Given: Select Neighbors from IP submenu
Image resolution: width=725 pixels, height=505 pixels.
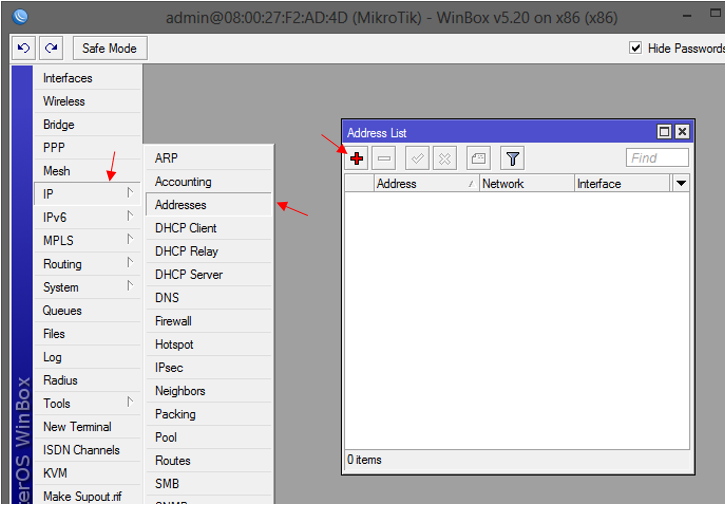Looking at the screenshot, I should [x=209, y=391].
